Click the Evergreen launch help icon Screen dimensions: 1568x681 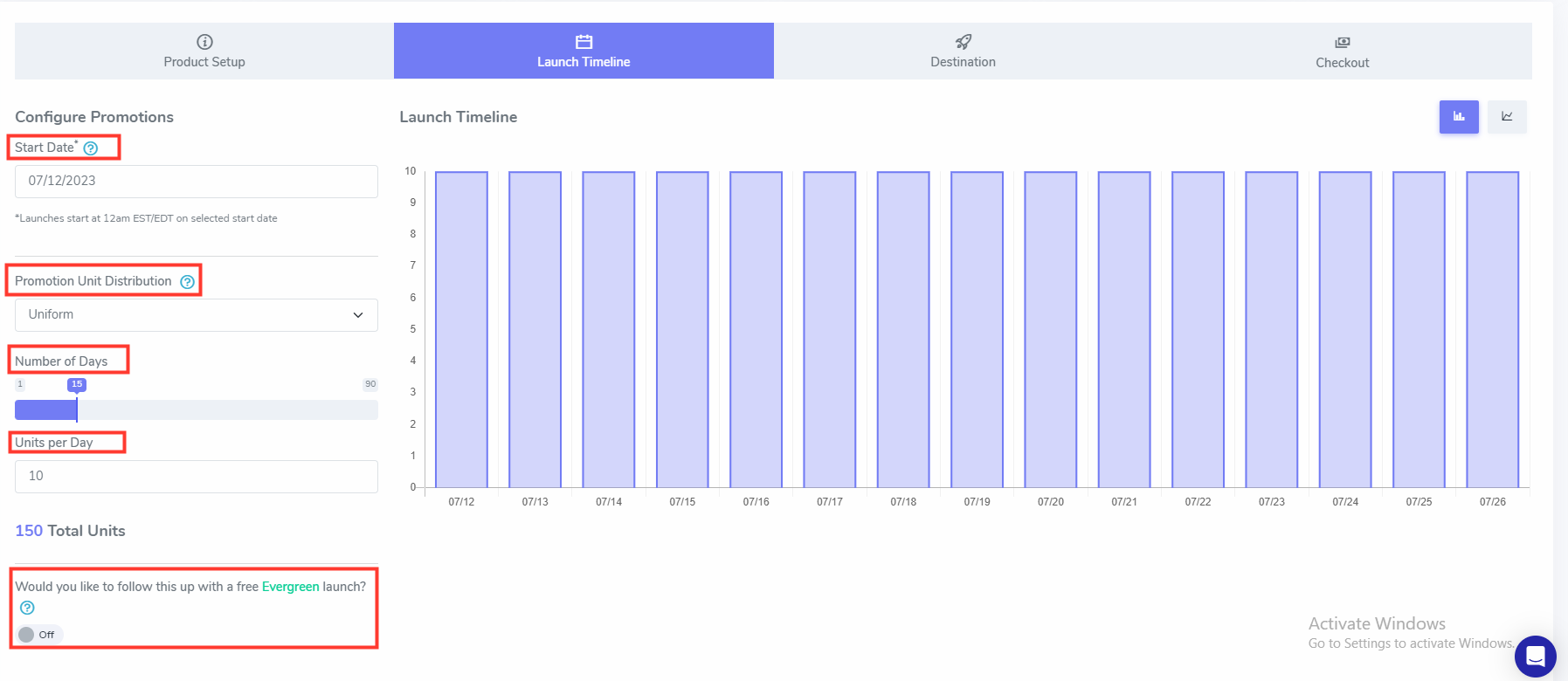pos(27,608)
